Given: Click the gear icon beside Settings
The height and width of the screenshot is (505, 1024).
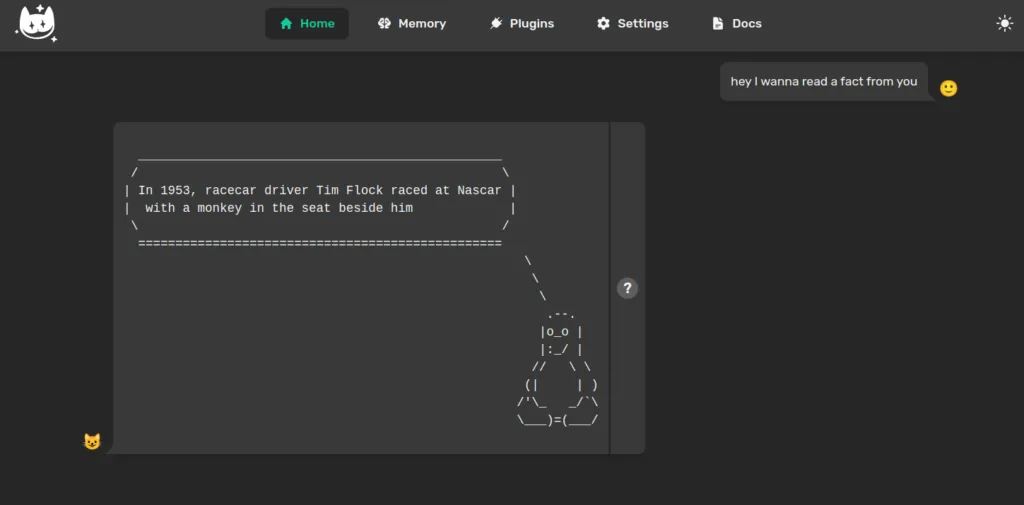Looking at the screenshot, I should pos(603,24).
